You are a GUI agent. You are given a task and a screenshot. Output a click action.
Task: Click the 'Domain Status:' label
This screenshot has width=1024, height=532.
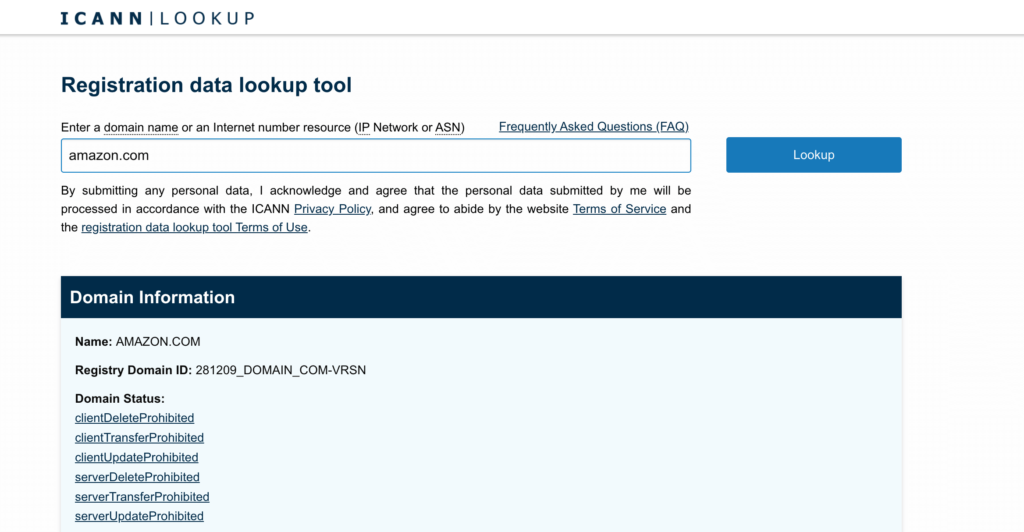120,398
